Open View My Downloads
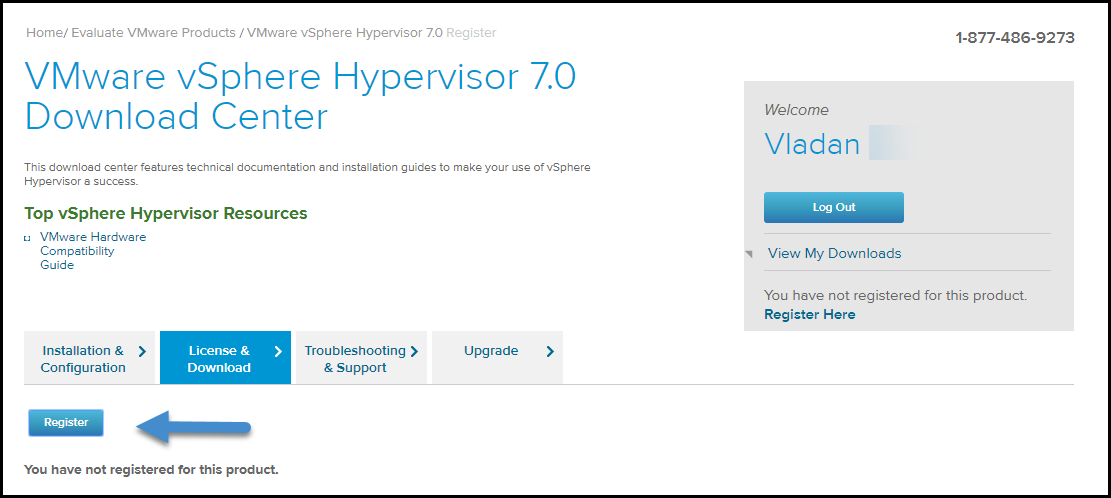 point(834,254)
